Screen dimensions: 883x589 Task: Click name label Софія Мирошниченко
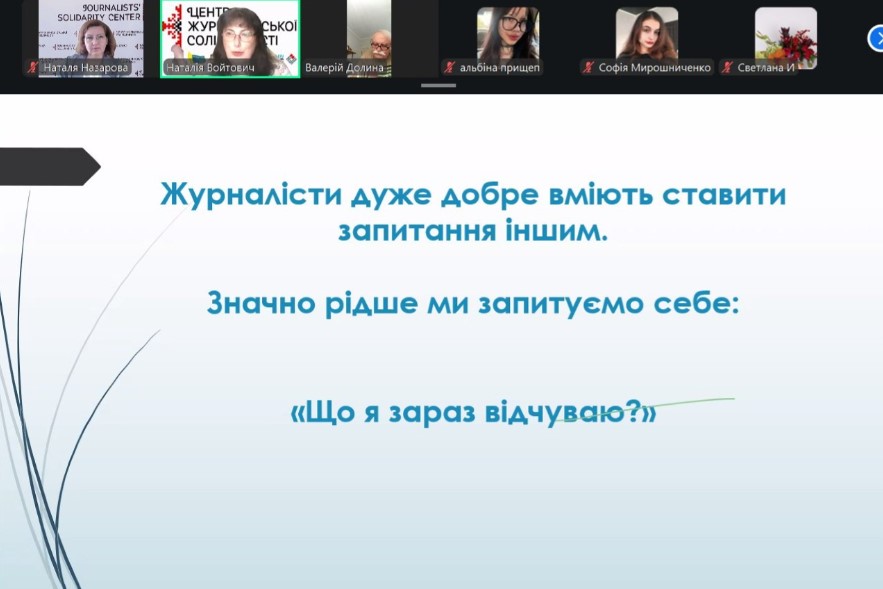pyautogui.click(x=654, y=68)
